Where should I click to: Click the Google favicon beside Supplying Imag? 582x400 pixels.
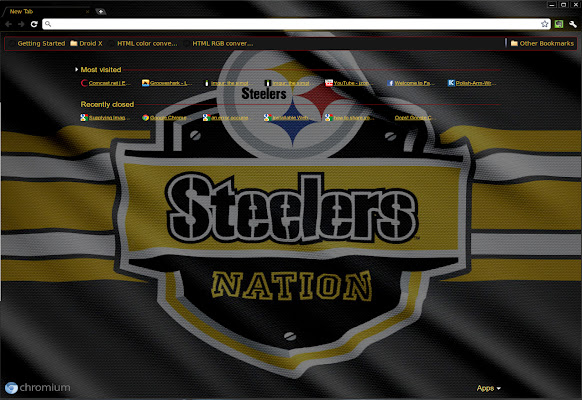[x=84, y=118]
